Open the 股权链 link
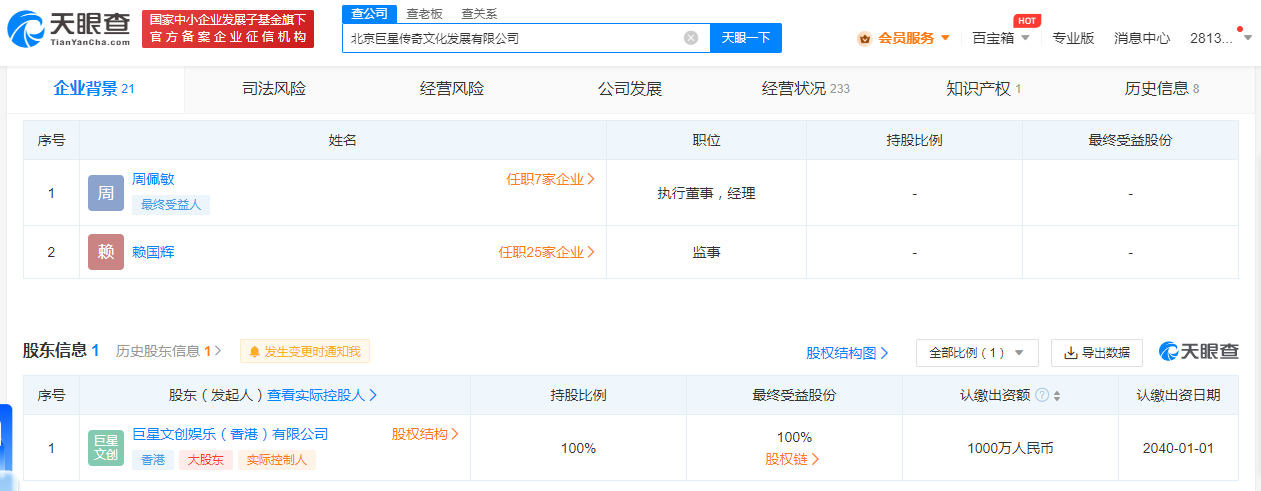 click(793, 459)
